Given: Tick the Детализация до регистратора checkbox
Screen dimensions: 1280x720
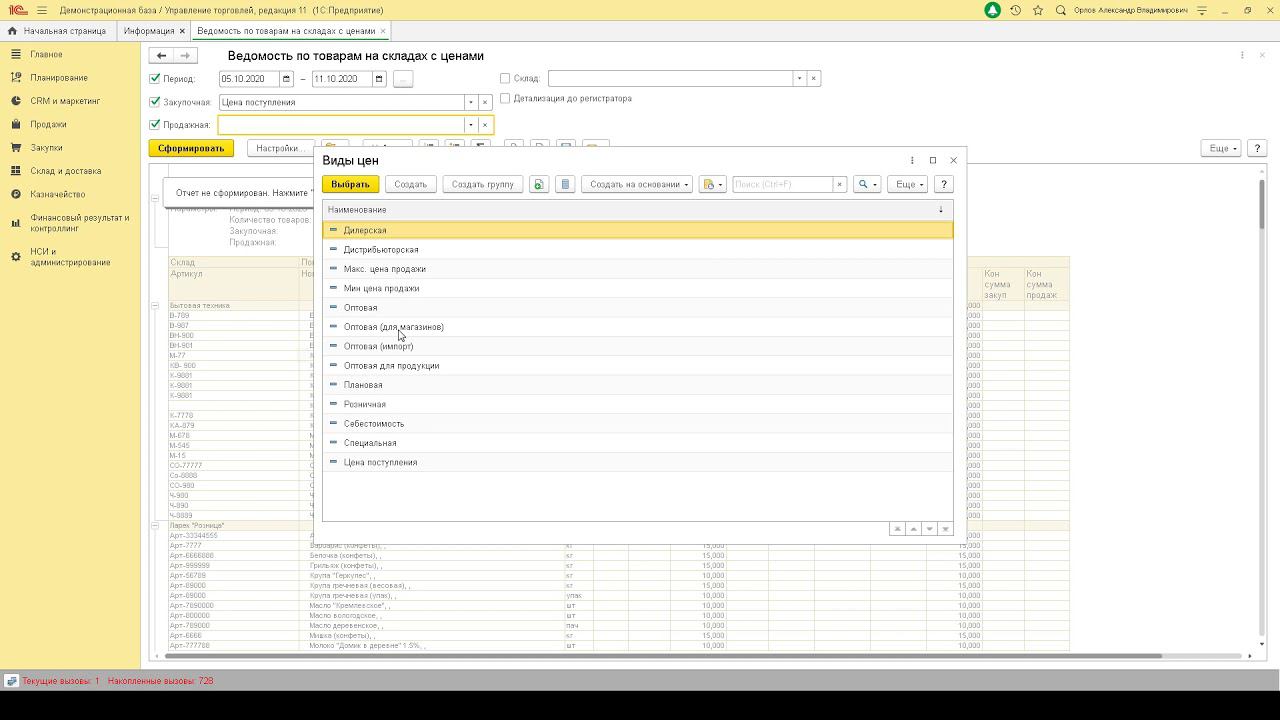Looking at the screenshot, I should click(505, 98).
